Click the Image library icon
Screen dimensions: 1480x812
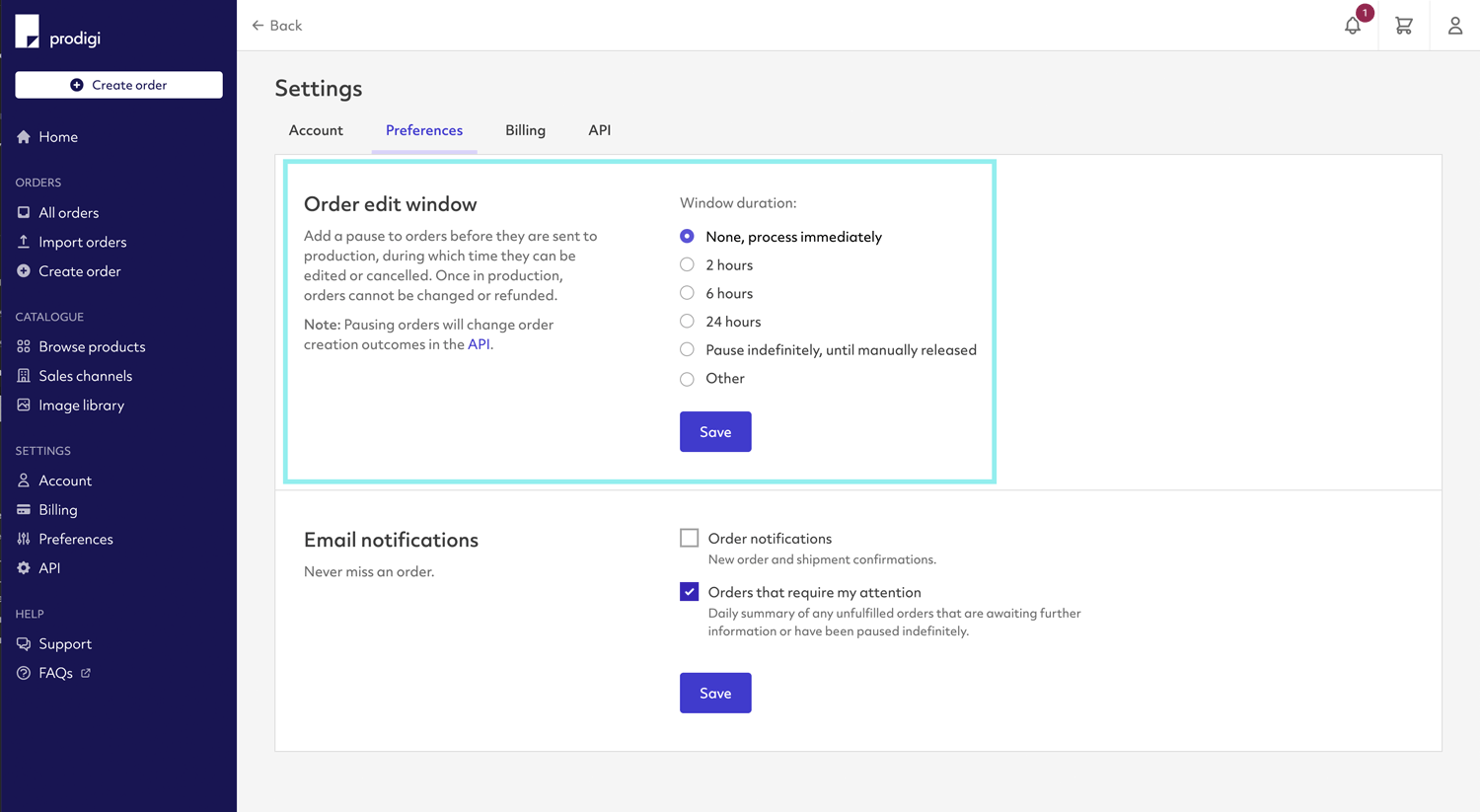[24, 406]
